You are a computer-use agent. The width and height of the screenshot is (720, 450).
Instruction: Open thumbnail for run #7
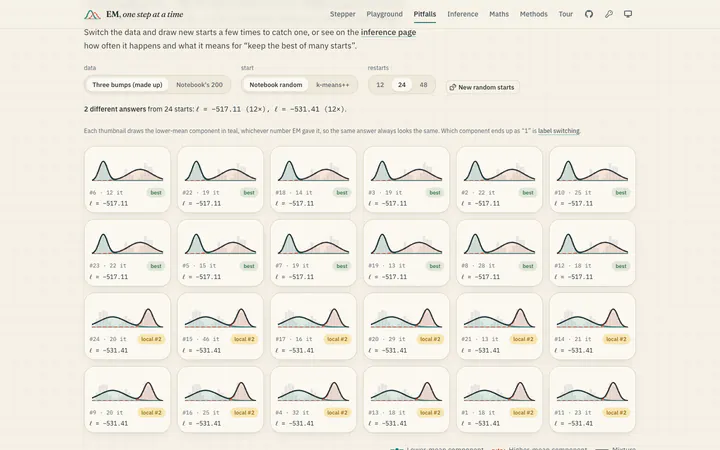(313, 253)
